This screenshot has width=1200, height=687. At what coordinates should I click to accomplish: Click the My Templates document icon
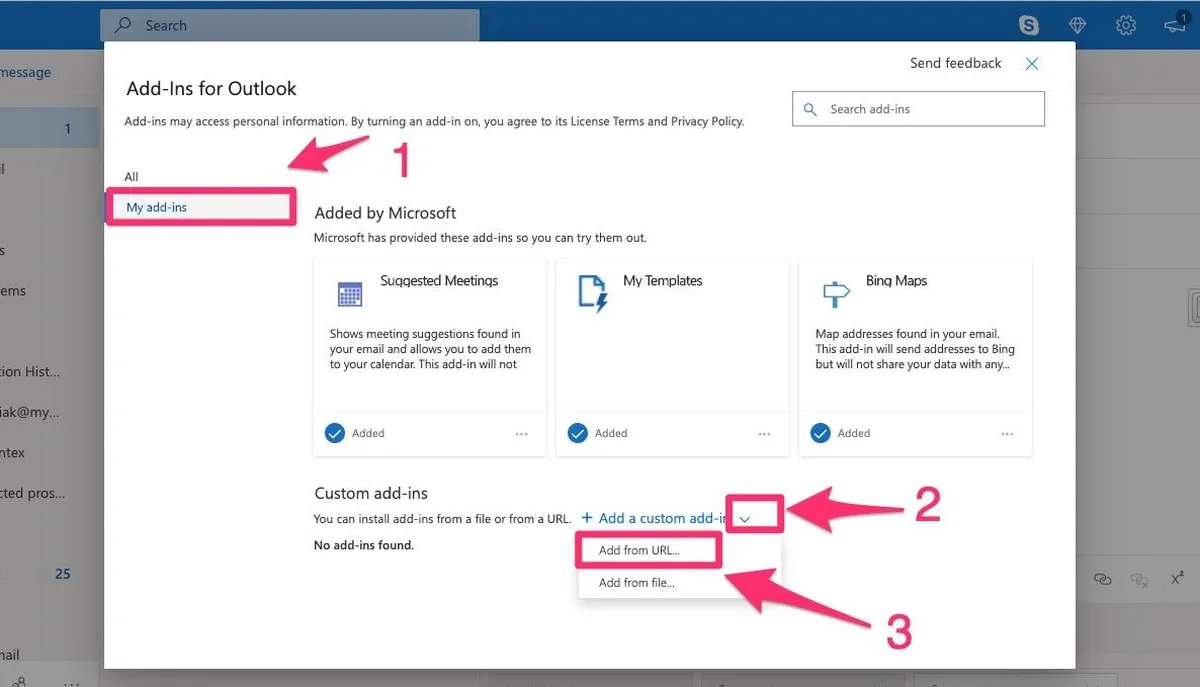point(592,294)
